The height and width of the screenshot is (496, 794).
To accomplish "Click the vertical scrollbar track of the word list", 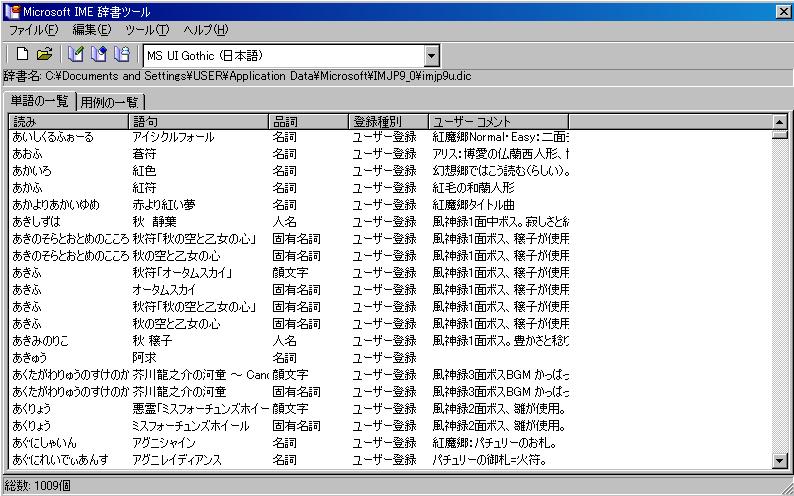I will click(779, 296).
